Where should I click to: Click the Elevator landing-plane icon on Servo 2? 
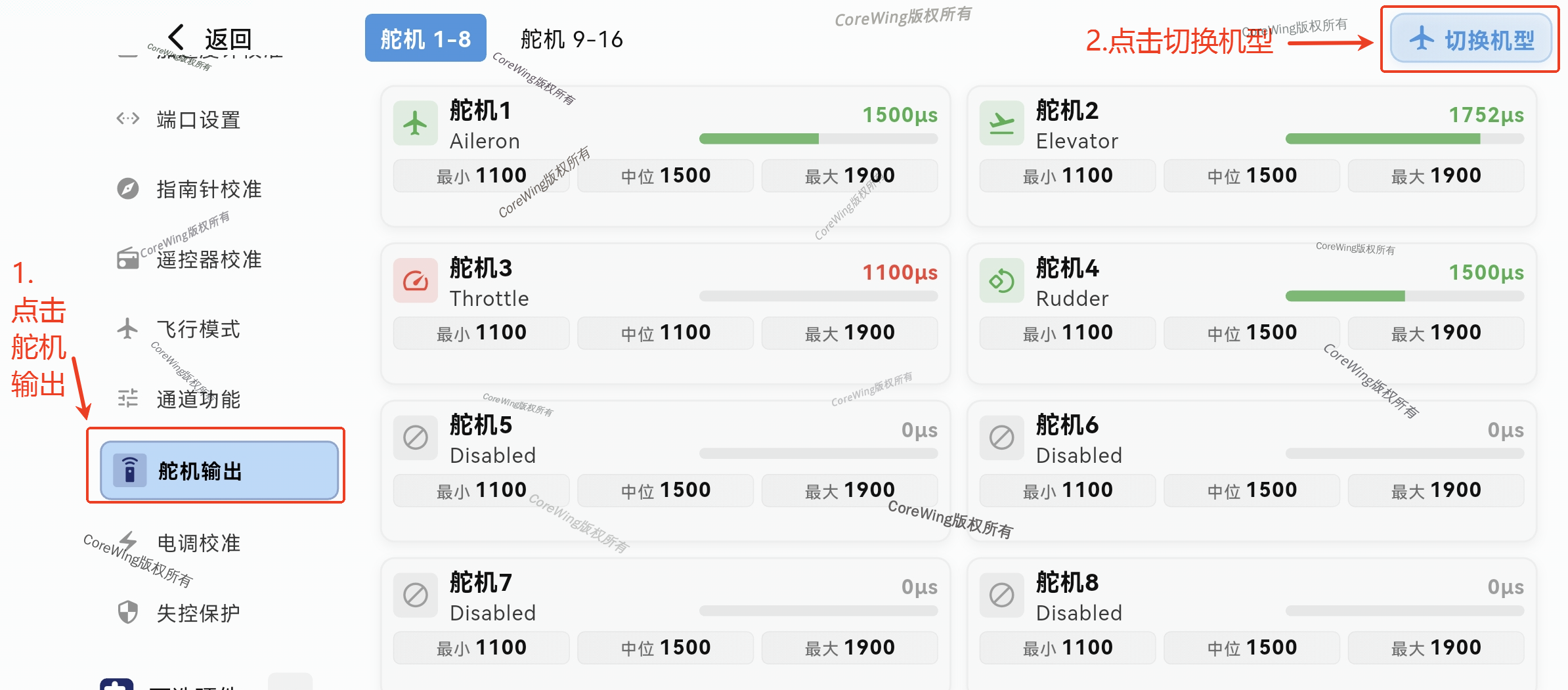tap(1001, 123)
